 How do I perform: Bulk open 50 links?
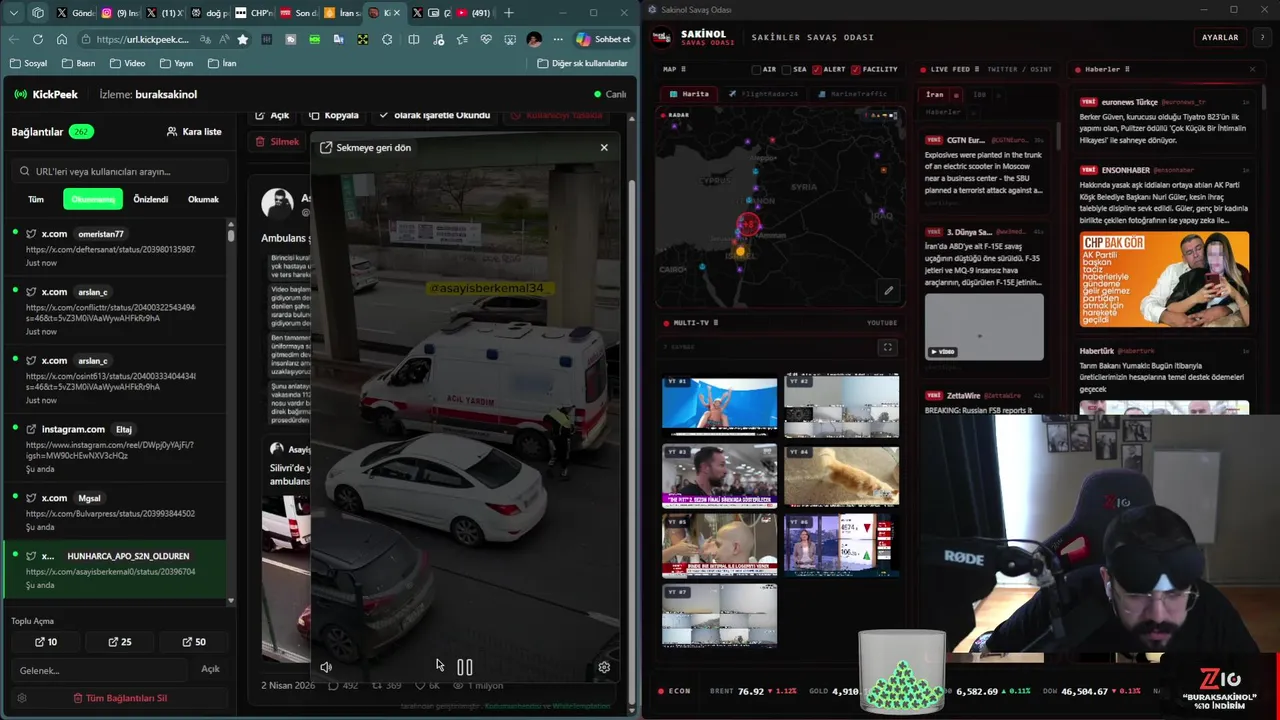coord(194,642)
